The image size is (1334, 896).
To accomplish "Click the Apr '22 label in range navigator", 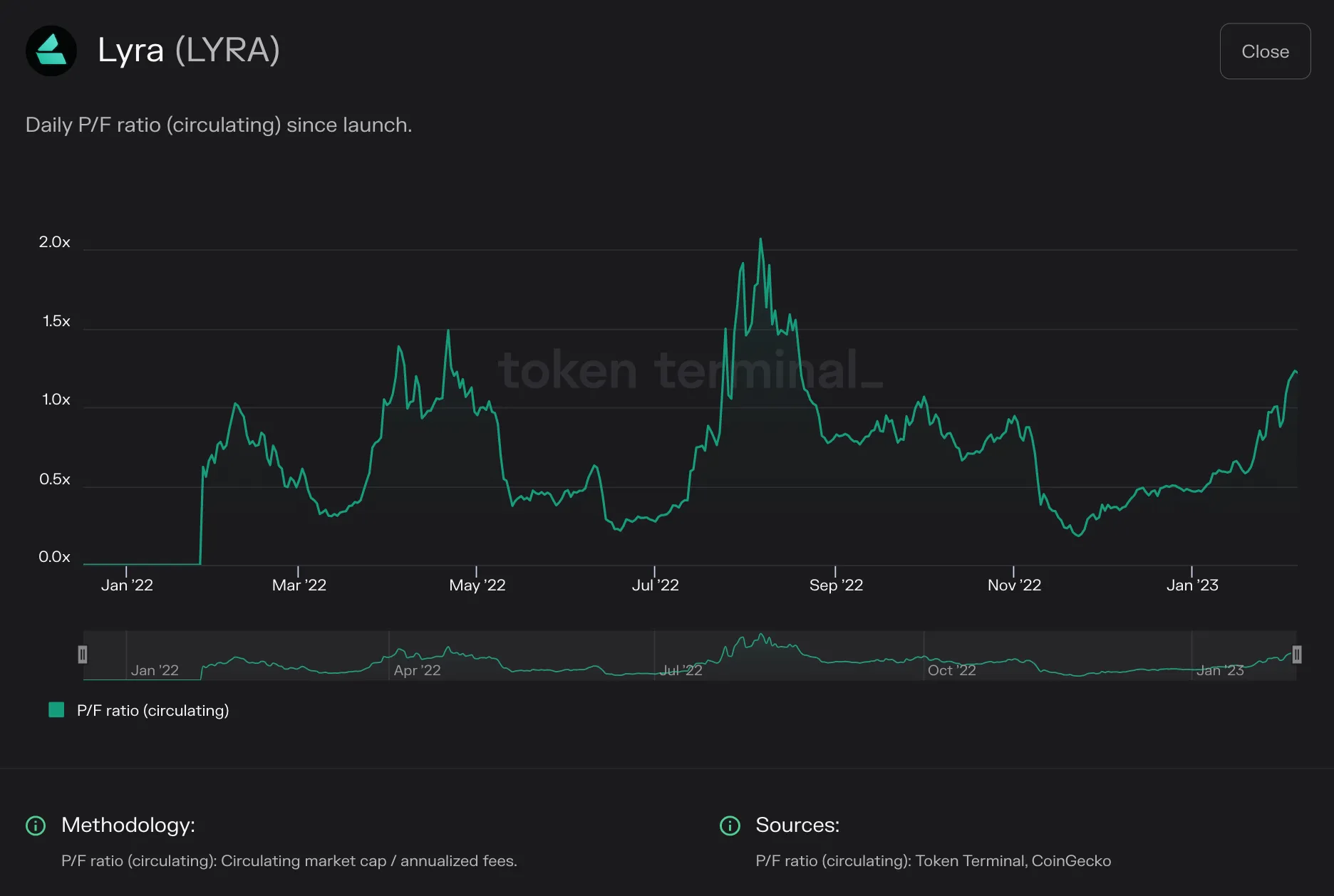I will pos(417,670).
